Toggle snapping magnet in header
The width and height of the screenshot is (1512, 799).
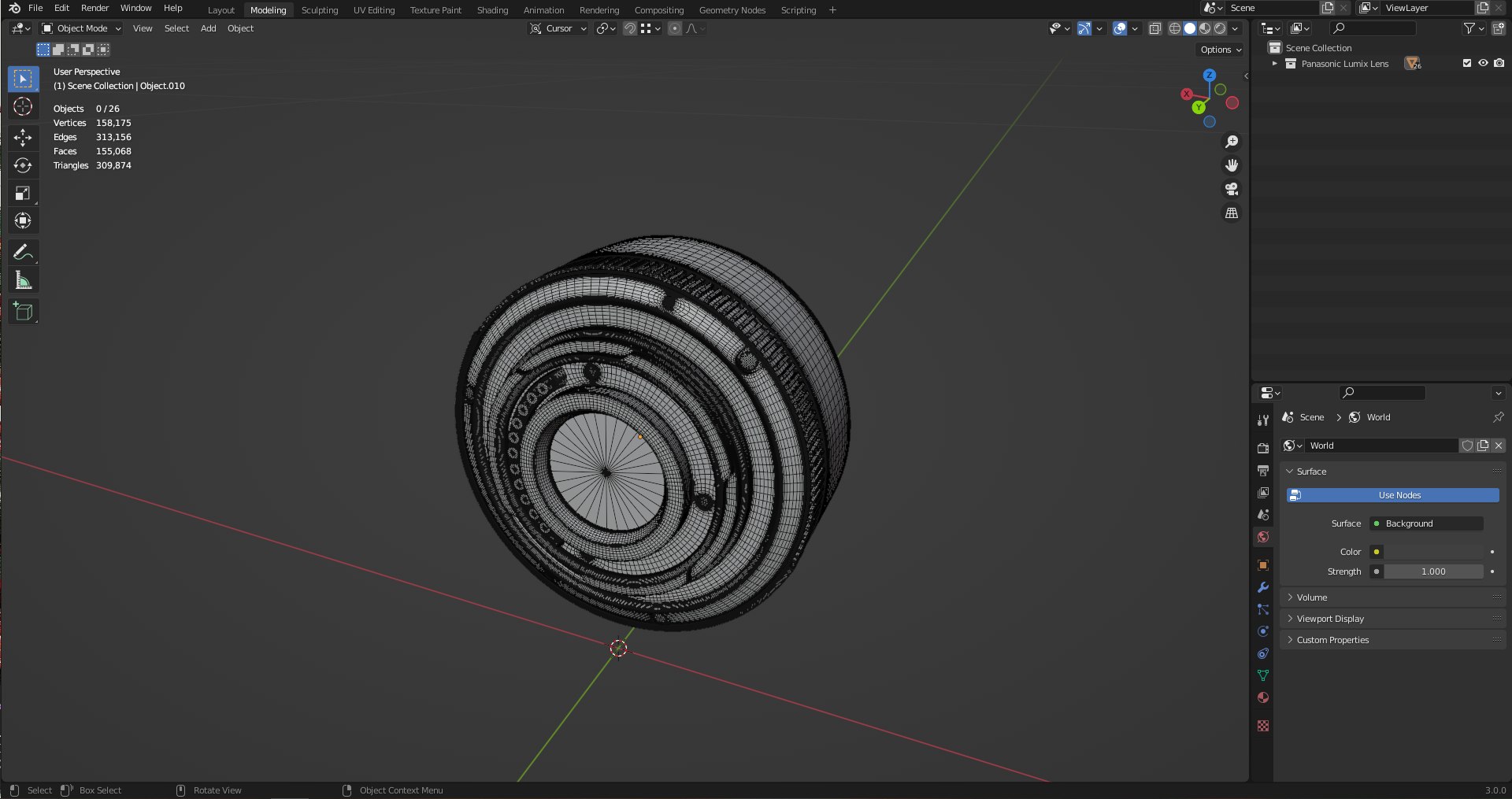[630, 28]
